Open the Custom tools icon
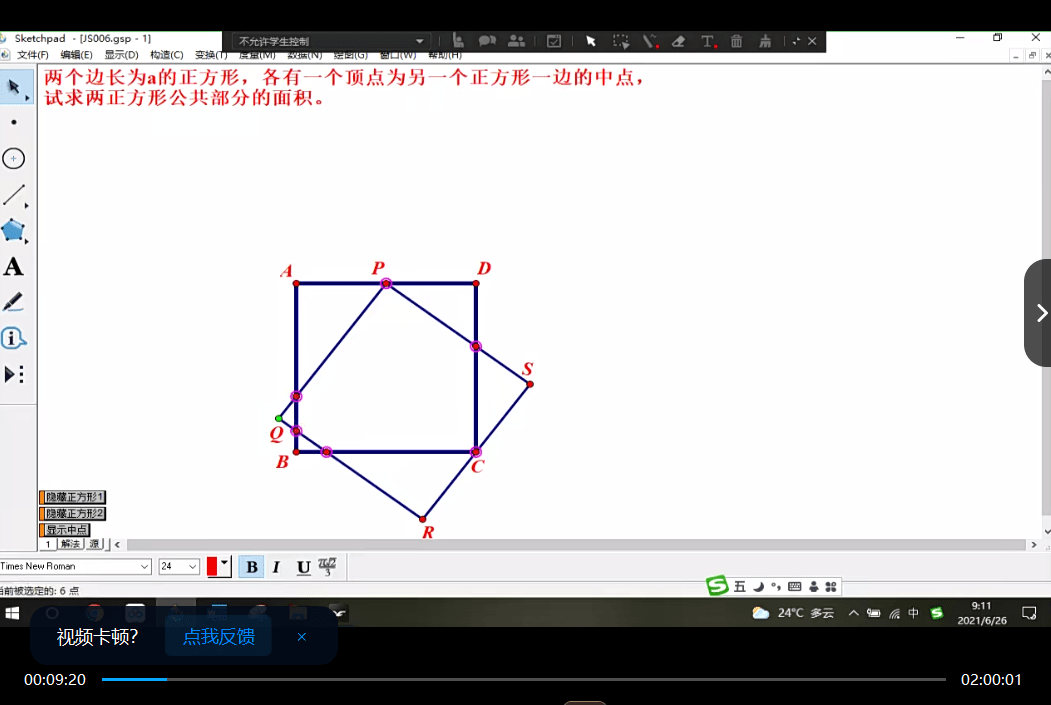Viewport: 1051px width, 705px height. point(14,374)
